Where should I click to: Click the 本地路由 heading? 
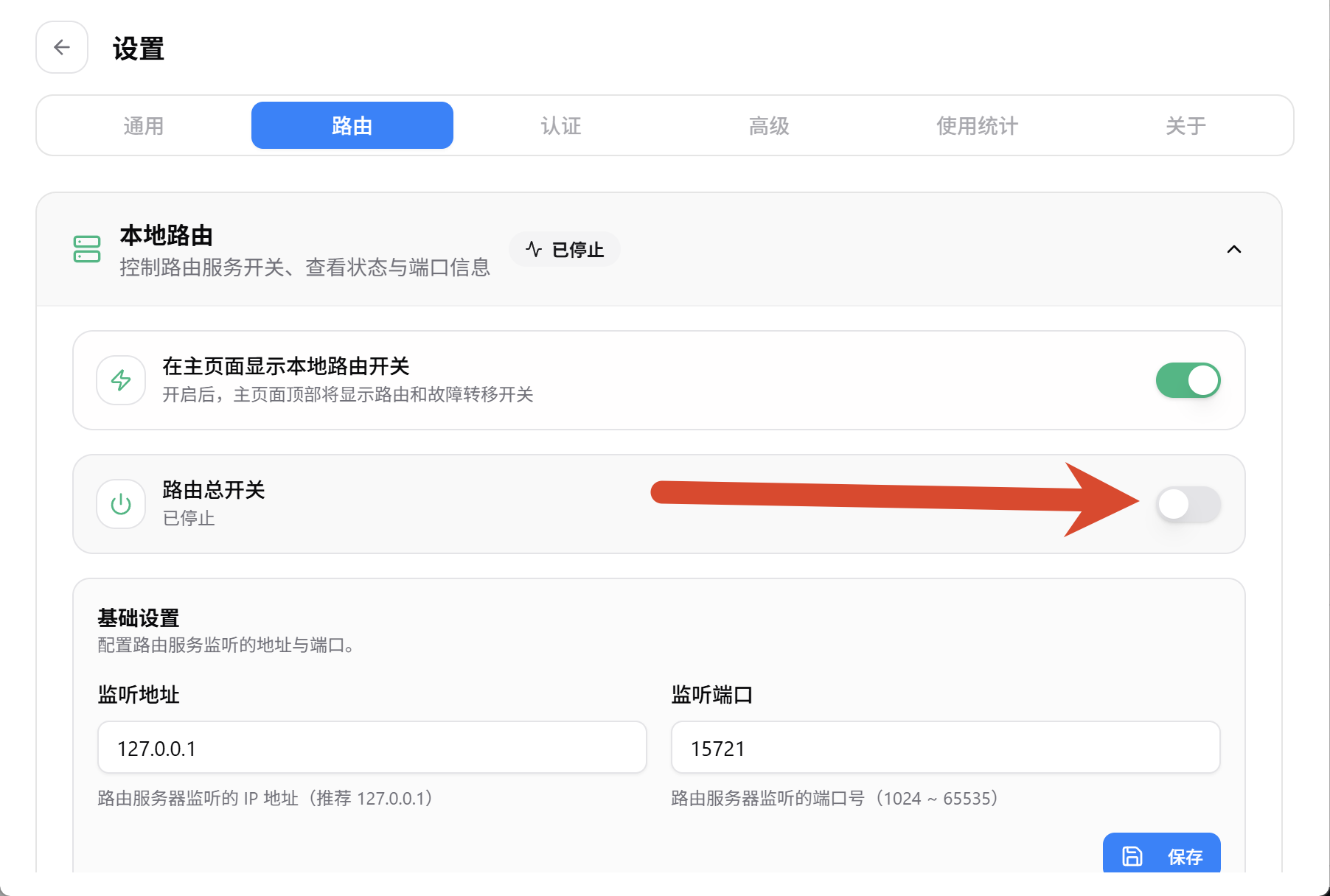(167, 235)
